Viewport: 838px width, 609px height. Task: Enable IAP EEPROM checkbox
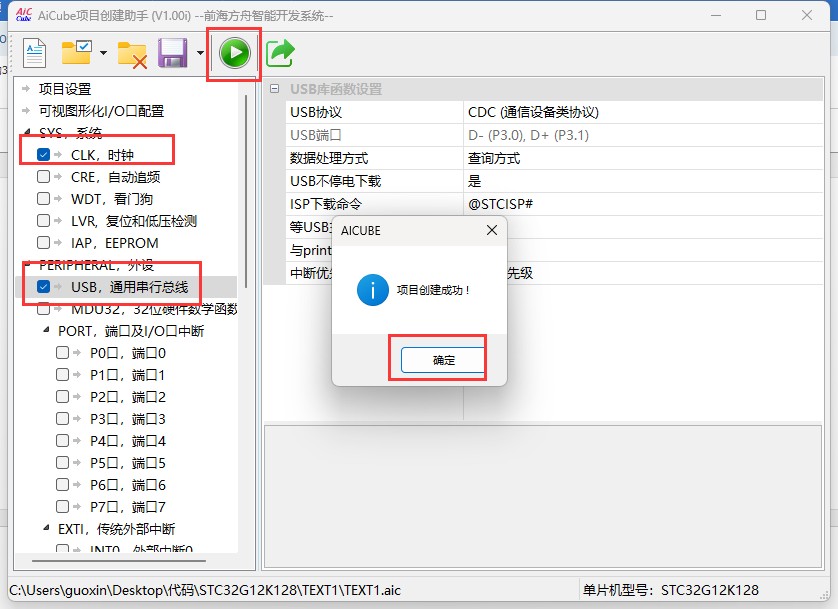[x=43, y=243]
